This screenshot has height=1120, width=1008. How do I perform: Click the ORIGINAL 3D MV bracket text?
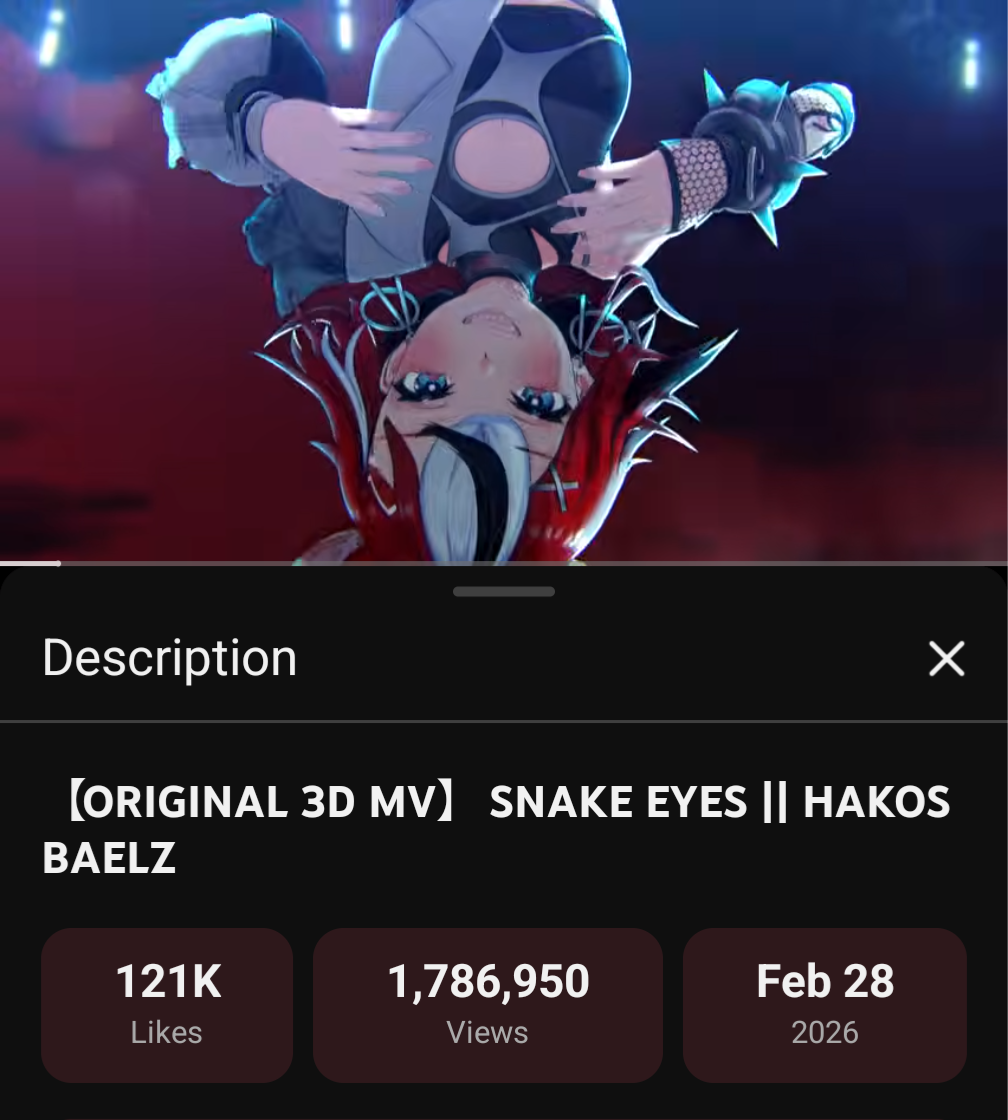pyautogui.click(x=261, y=801)
